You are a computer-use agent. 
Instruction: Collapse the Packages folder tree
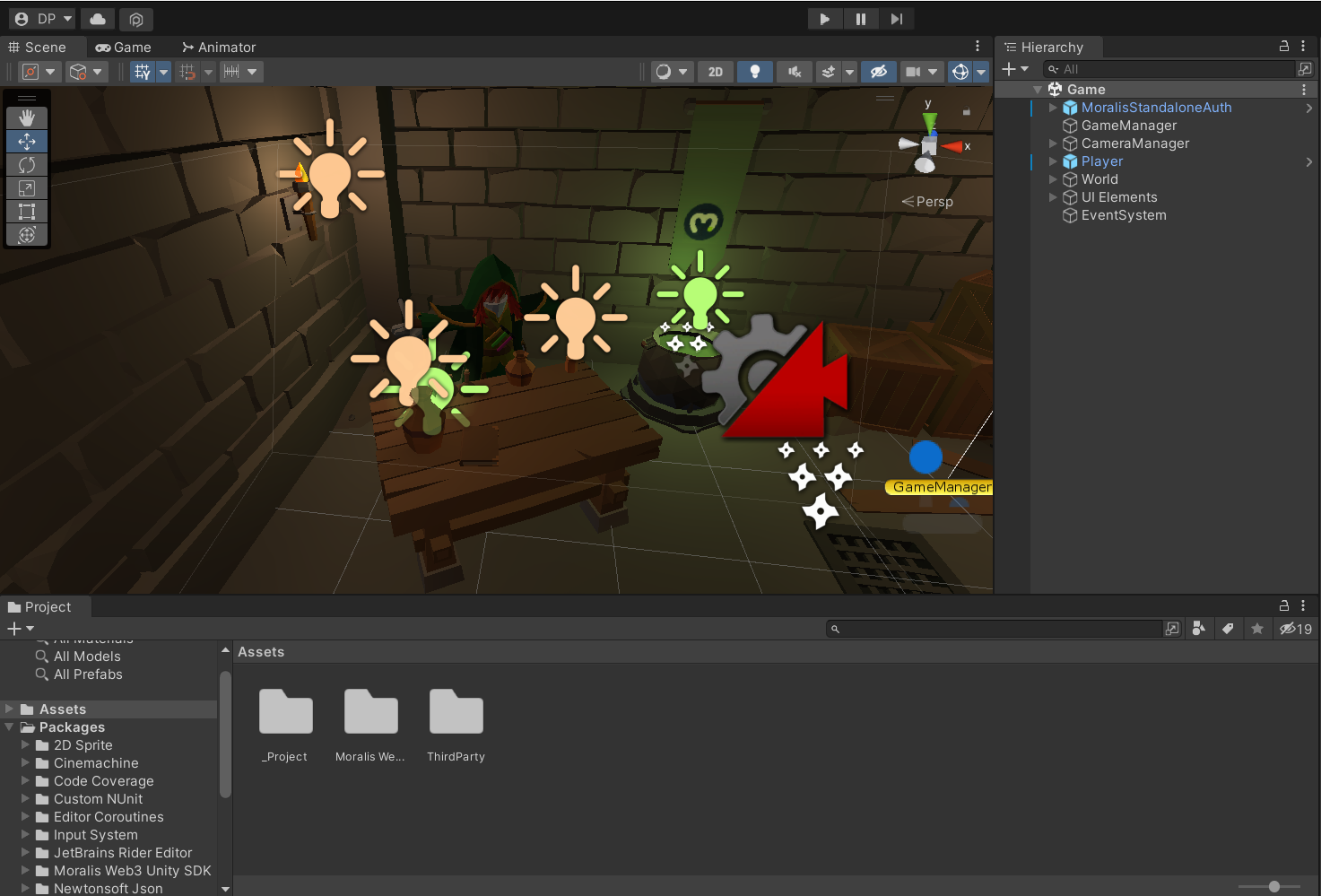pyautogui.click(x=10, y=727)
